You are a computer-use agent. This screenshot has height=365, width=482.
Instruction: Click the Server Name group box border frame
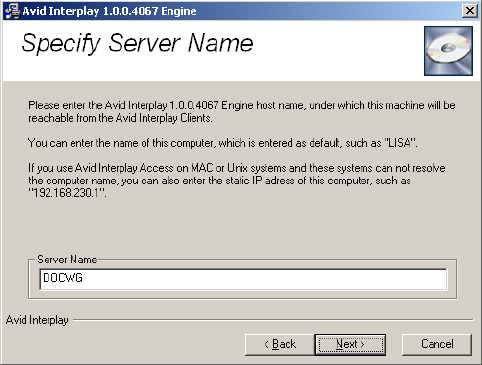(457, 279)
